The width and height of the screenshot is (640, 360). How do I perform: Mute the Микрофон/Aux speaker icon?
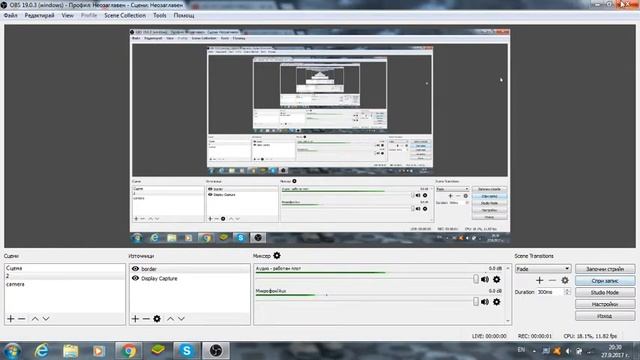pyautogui.click(x=485, y=302)
